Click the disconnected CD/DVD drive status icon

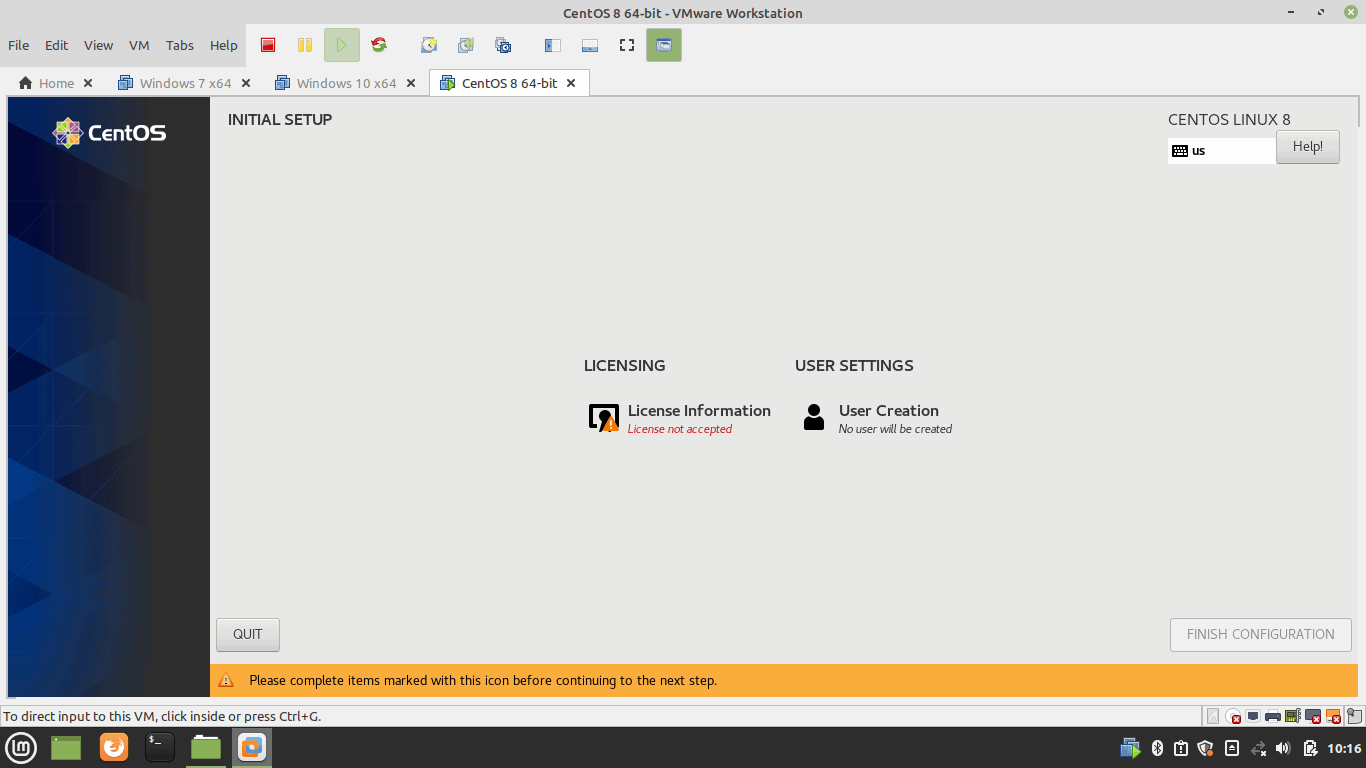coord(1233,716)
